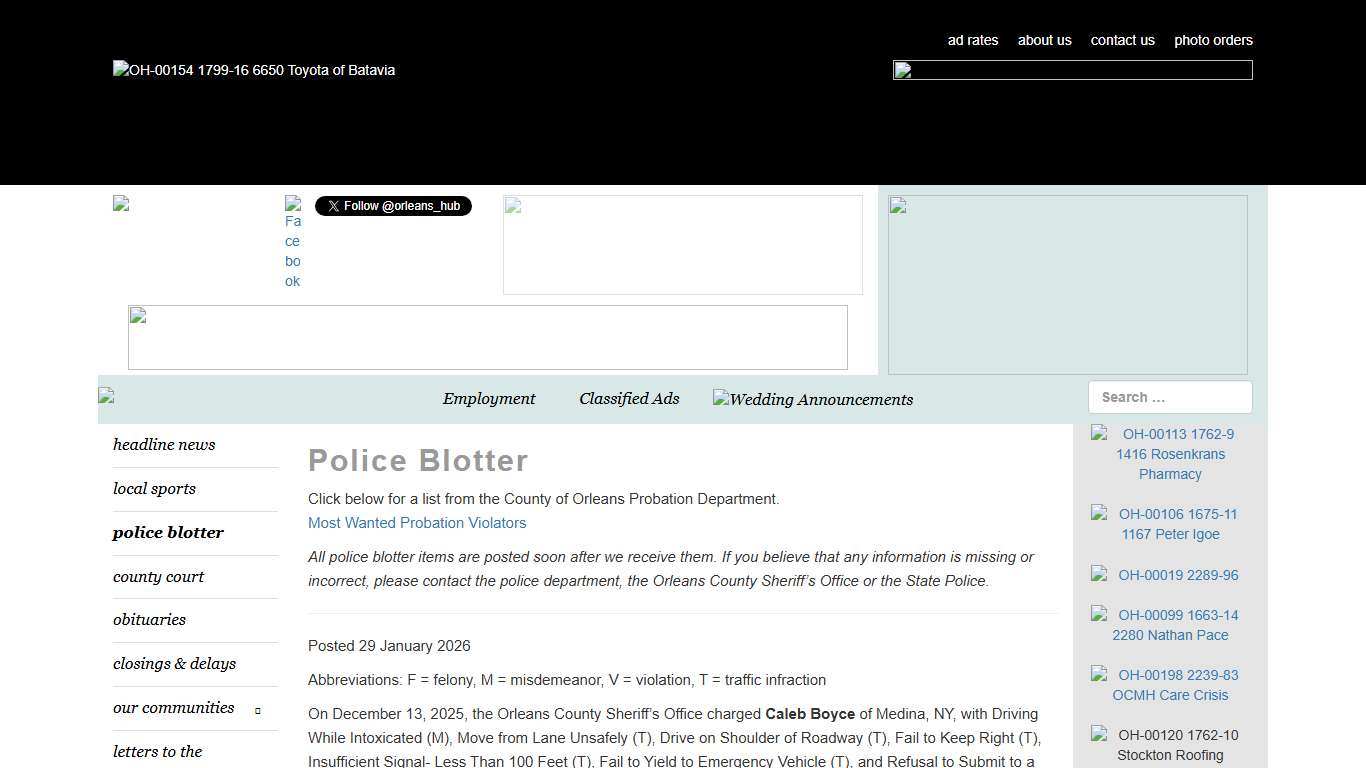1366x768 pixels.
Task: Select headline news in the sidebar
Action: coord(164,444)
